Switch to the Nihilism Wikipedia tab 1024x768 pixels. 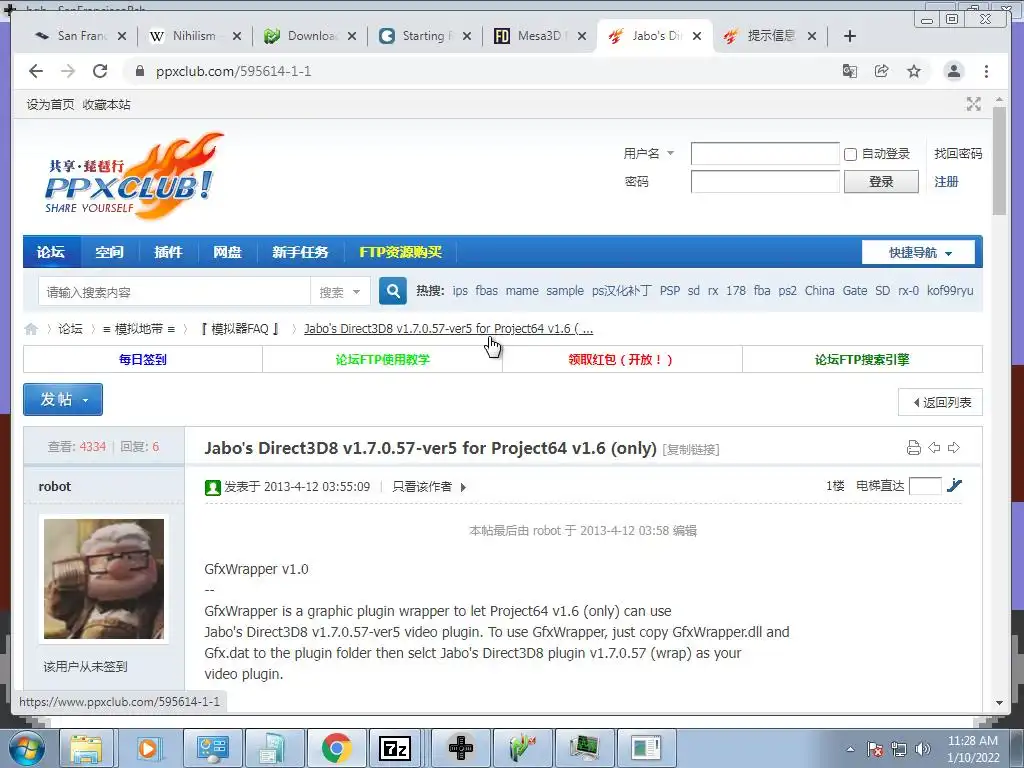point(193,36)
